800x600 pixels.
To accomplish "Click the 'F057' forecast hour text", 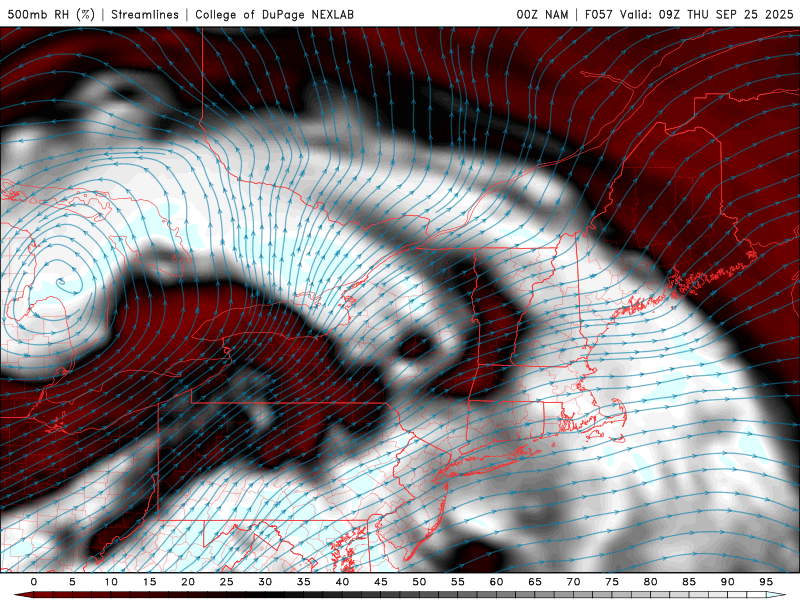I will click(598, 14).
